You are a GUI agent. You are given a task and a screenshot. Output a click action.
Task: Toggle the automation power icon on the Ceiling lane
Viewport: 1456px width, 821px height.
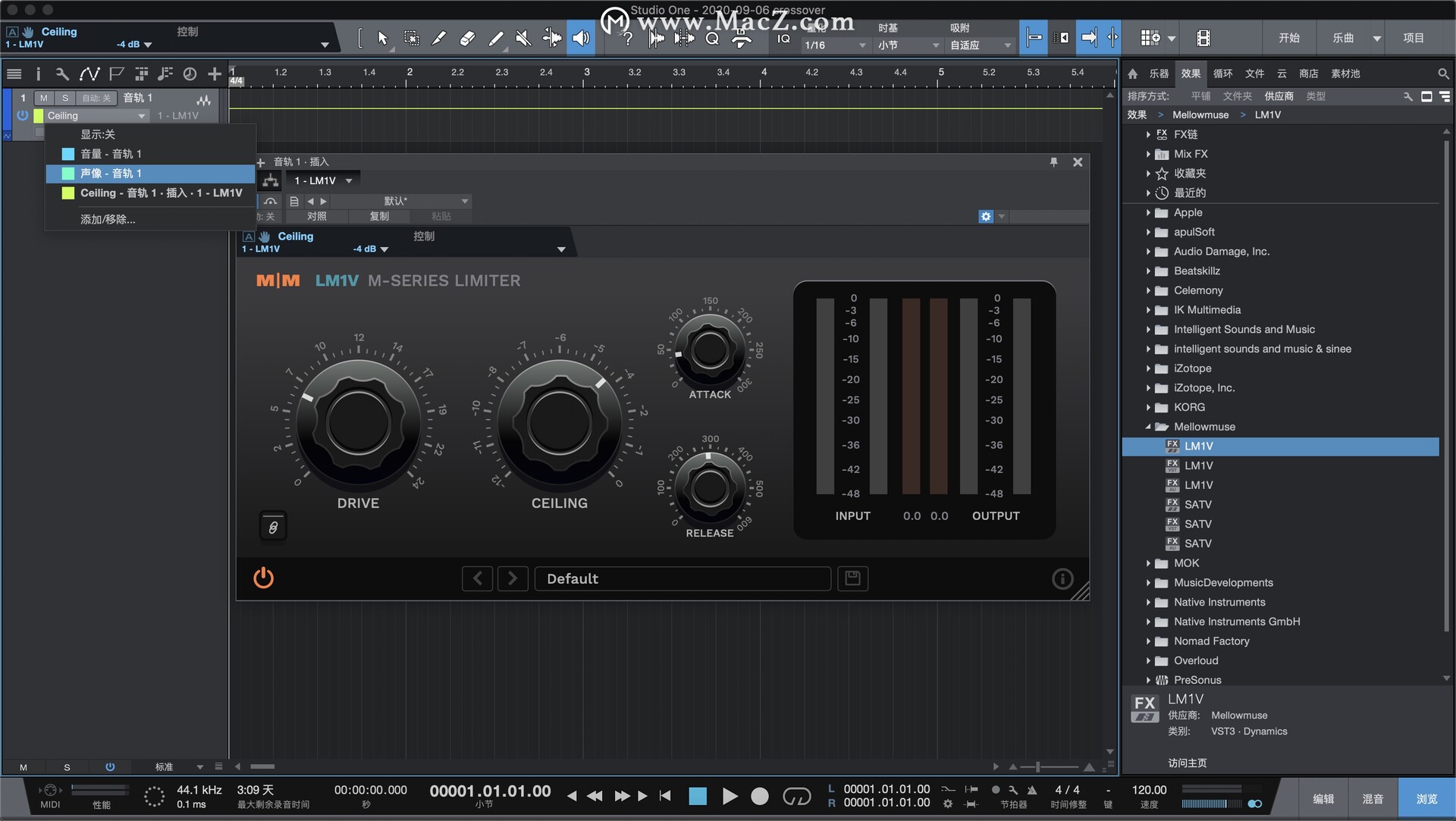pyautogui.click(x=22, y=116)
